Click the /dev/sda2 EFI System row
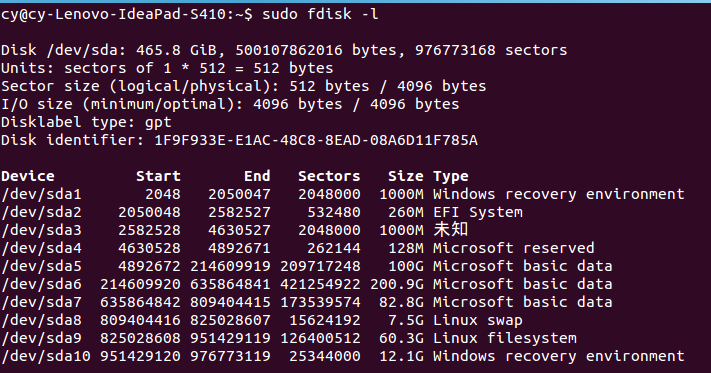 tap(262, 212)
